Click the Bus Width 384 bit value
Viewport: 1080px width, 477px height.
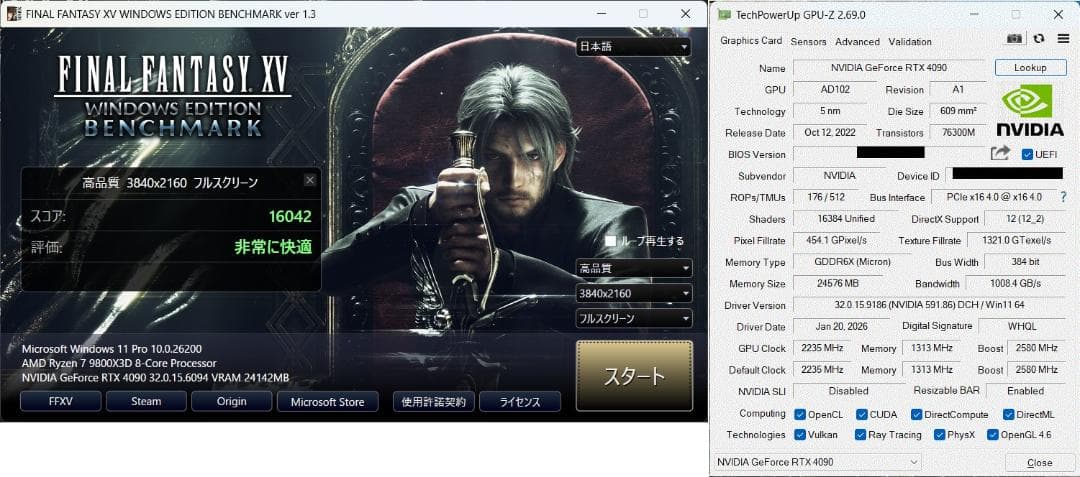(1024, 262)
